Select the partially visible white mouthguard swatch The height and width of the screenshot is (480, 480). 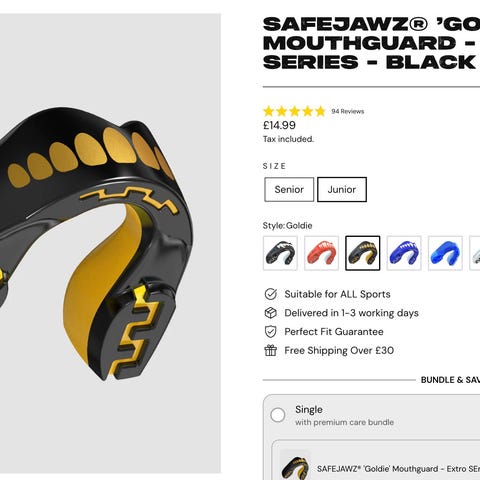click(475, 253)
